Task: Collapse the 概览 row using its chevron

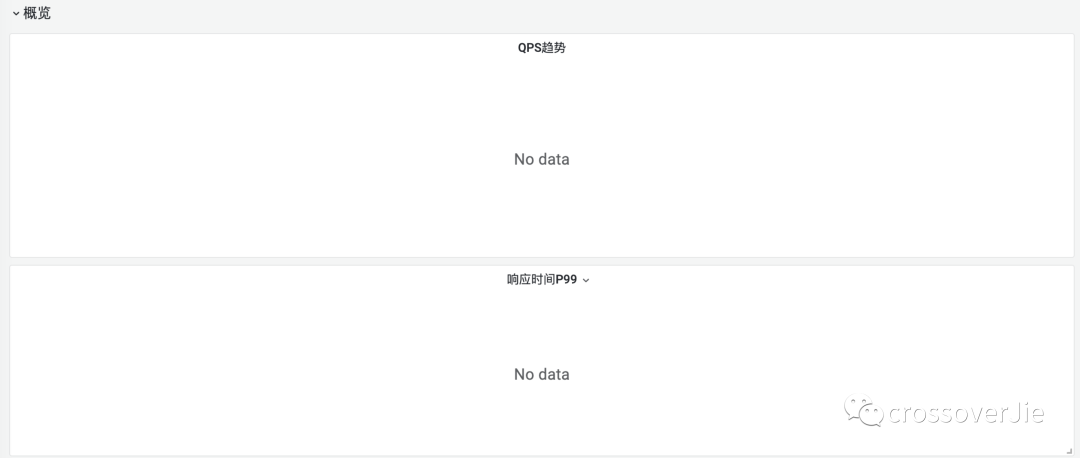Action: (x=16, y=13)
